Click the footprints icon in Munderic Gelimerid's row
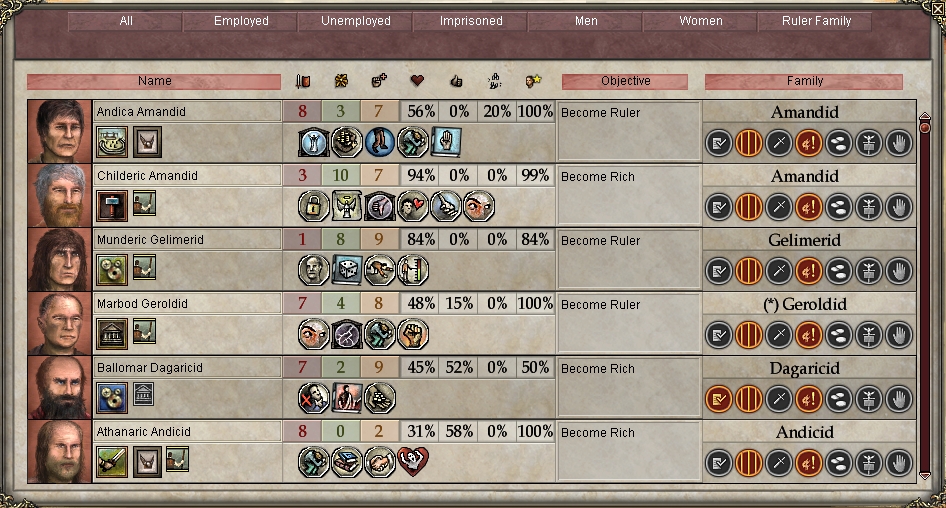Image resolution: width=946 pixels, height=508 pixels. tap(839, 271)
